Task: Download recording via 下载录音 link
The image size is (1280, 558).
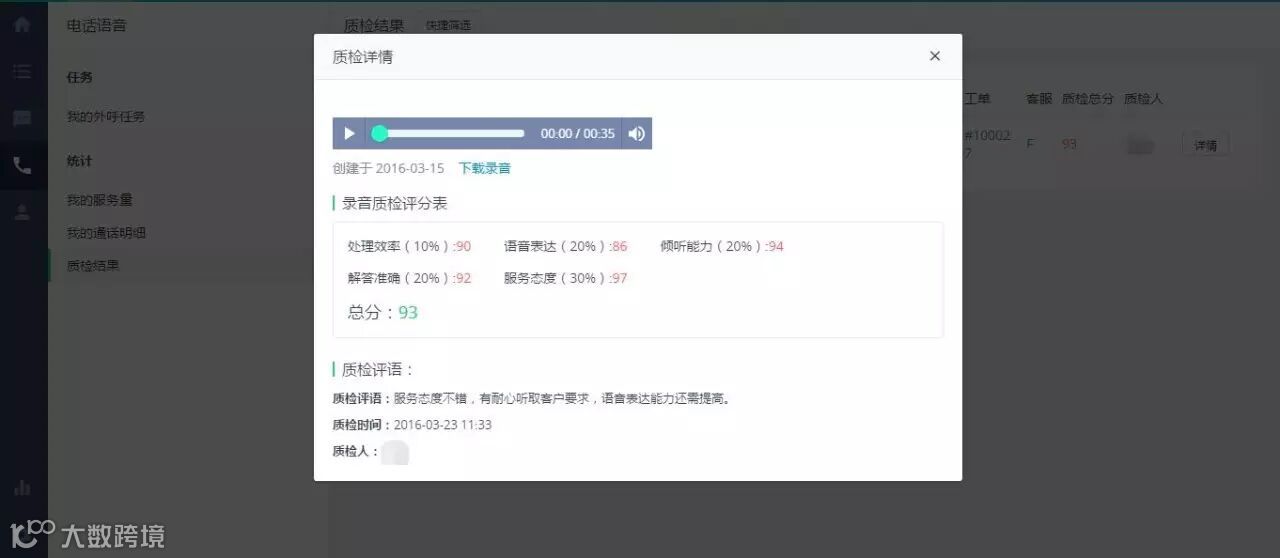Action: pos(485,168)
